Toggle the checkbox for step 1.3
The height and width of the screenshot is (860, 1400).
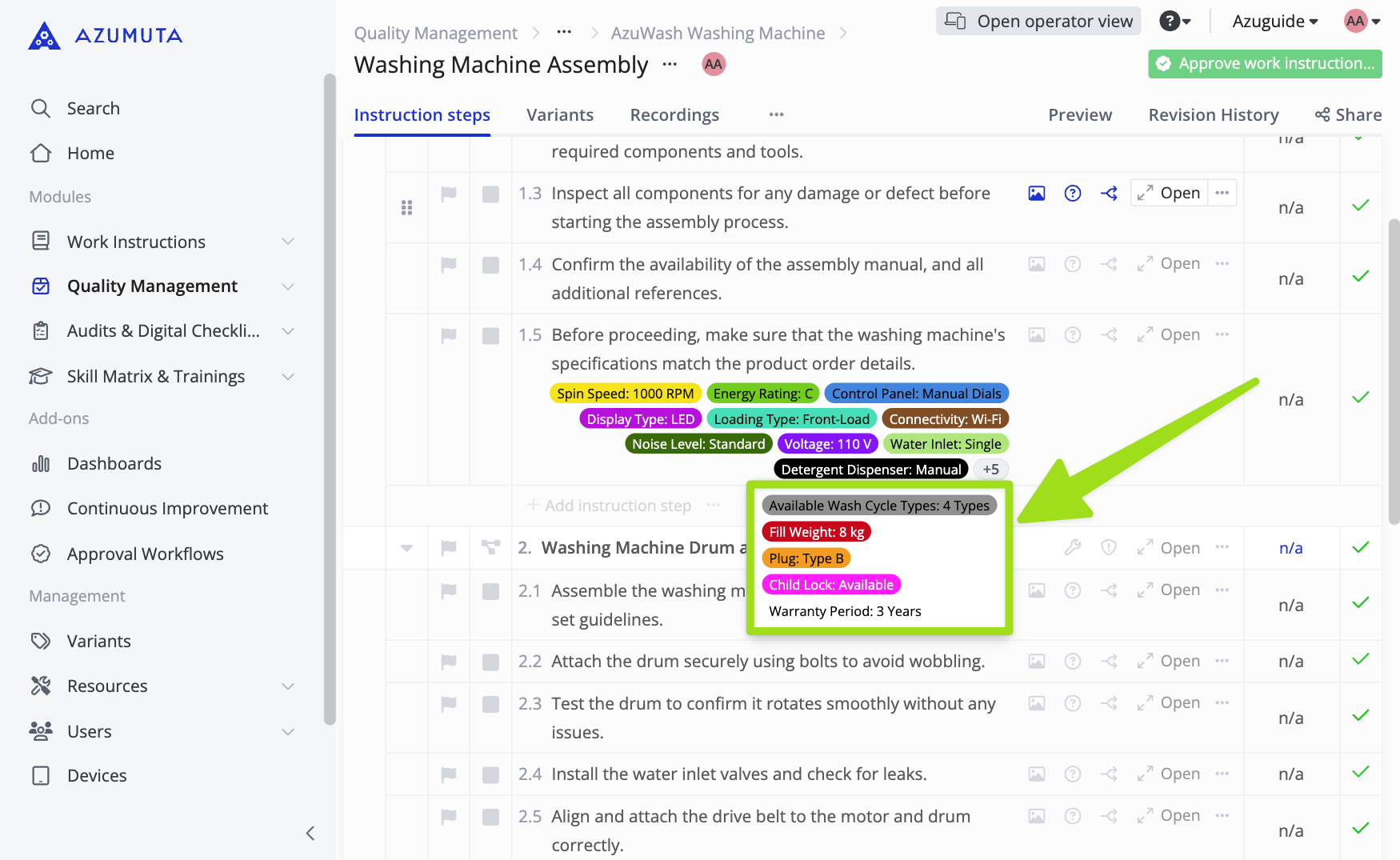coord(490,194)
